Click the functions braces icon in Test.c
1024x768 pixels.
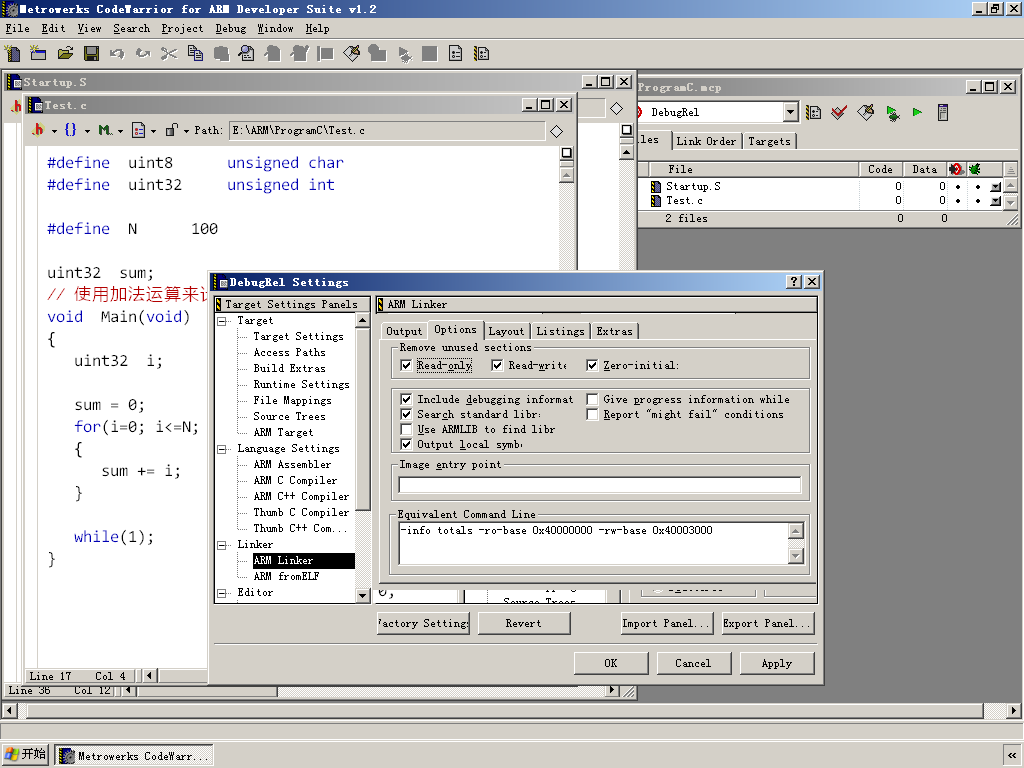tap(71, 130)
